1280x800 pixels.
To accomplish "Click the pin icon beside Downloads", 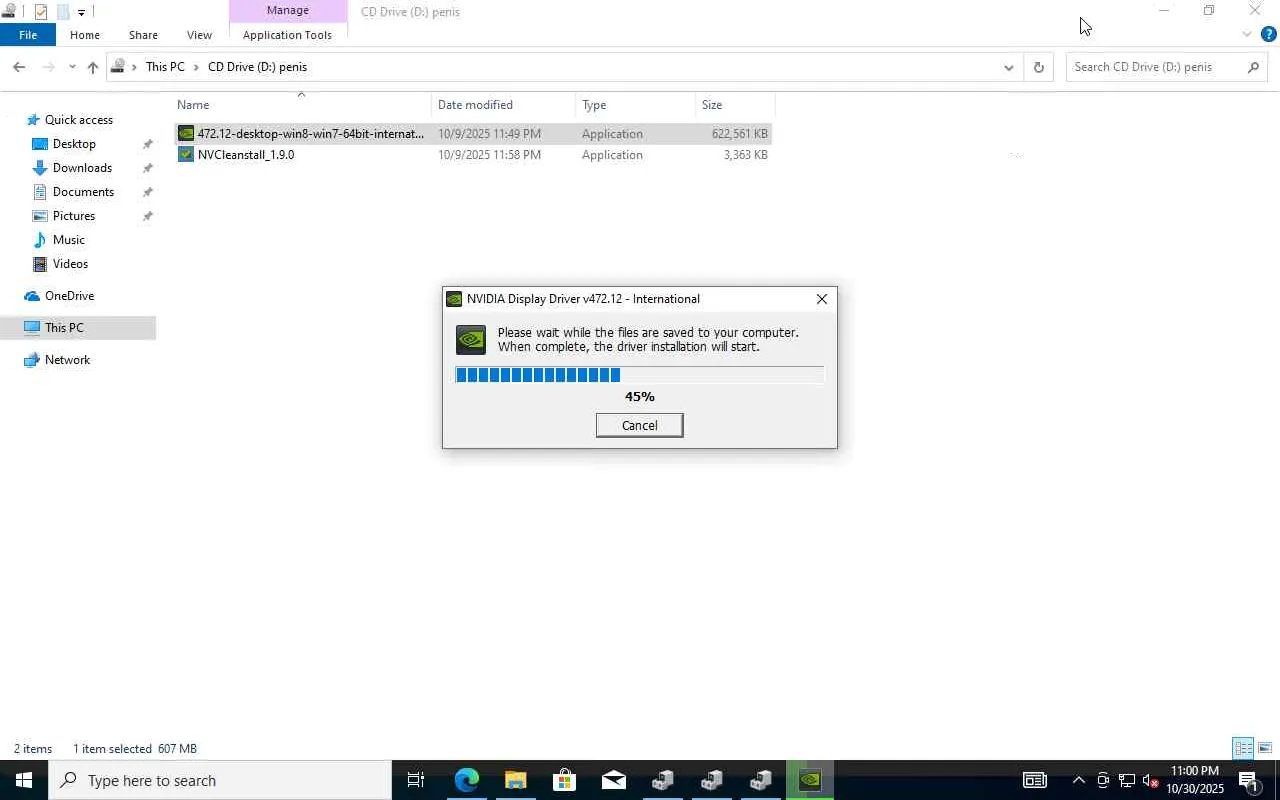I will [148, 168].
